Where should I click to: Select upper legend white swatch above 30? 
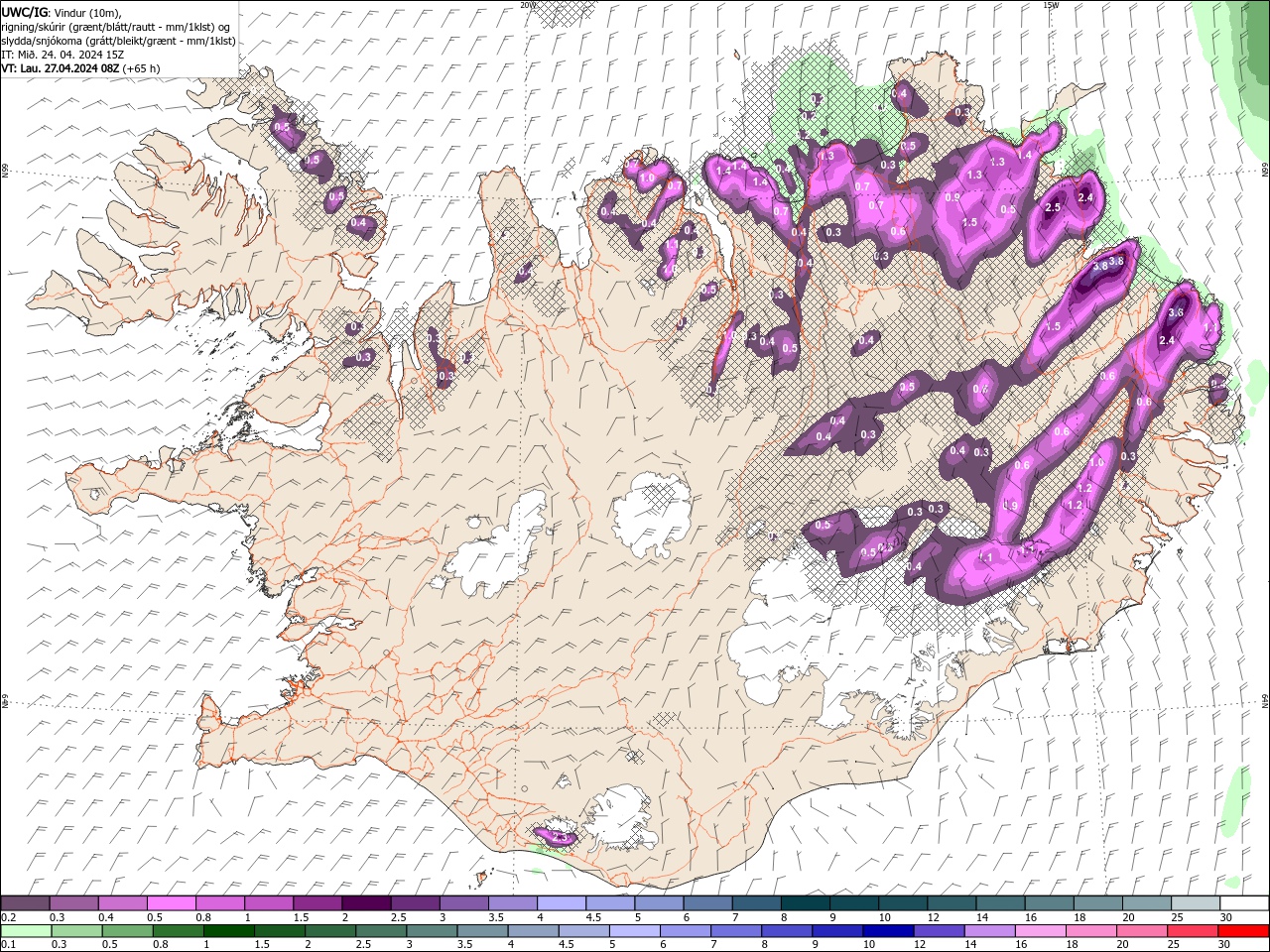1244,903
